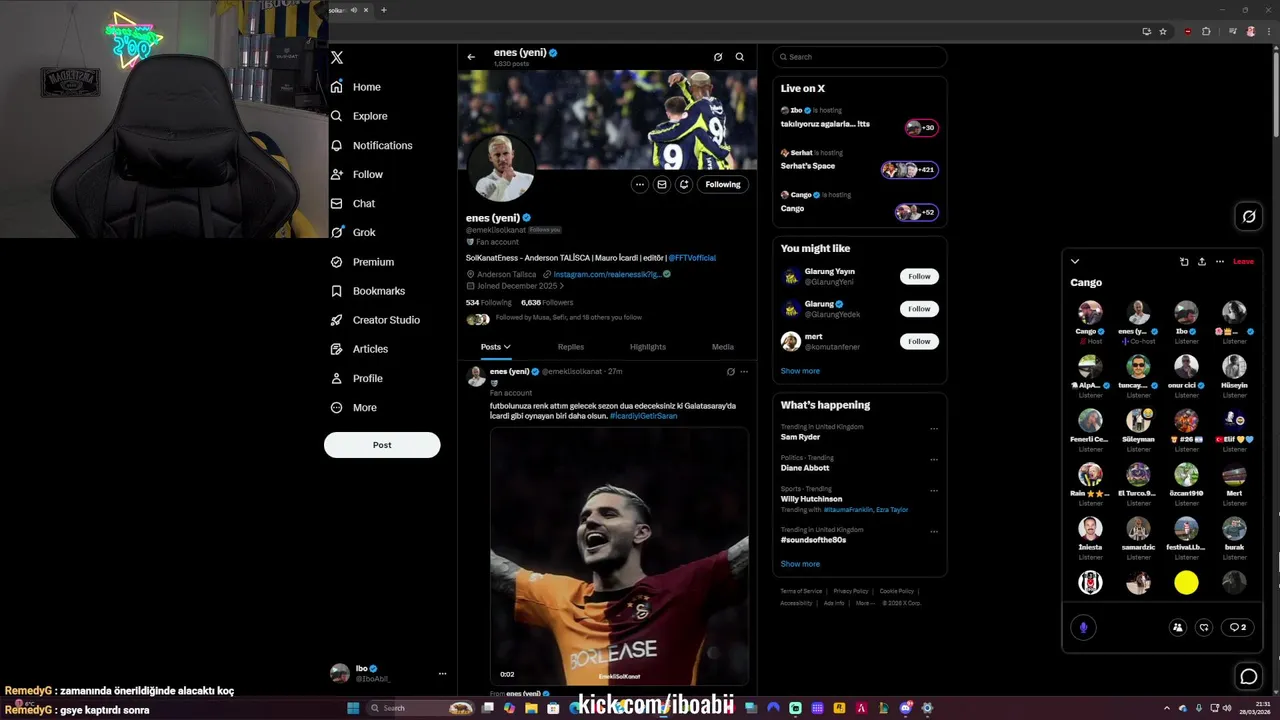Open Explore in the sidebar
Image resolution: width=1280 pixels, height=720 pixels.
pos(359,116)
